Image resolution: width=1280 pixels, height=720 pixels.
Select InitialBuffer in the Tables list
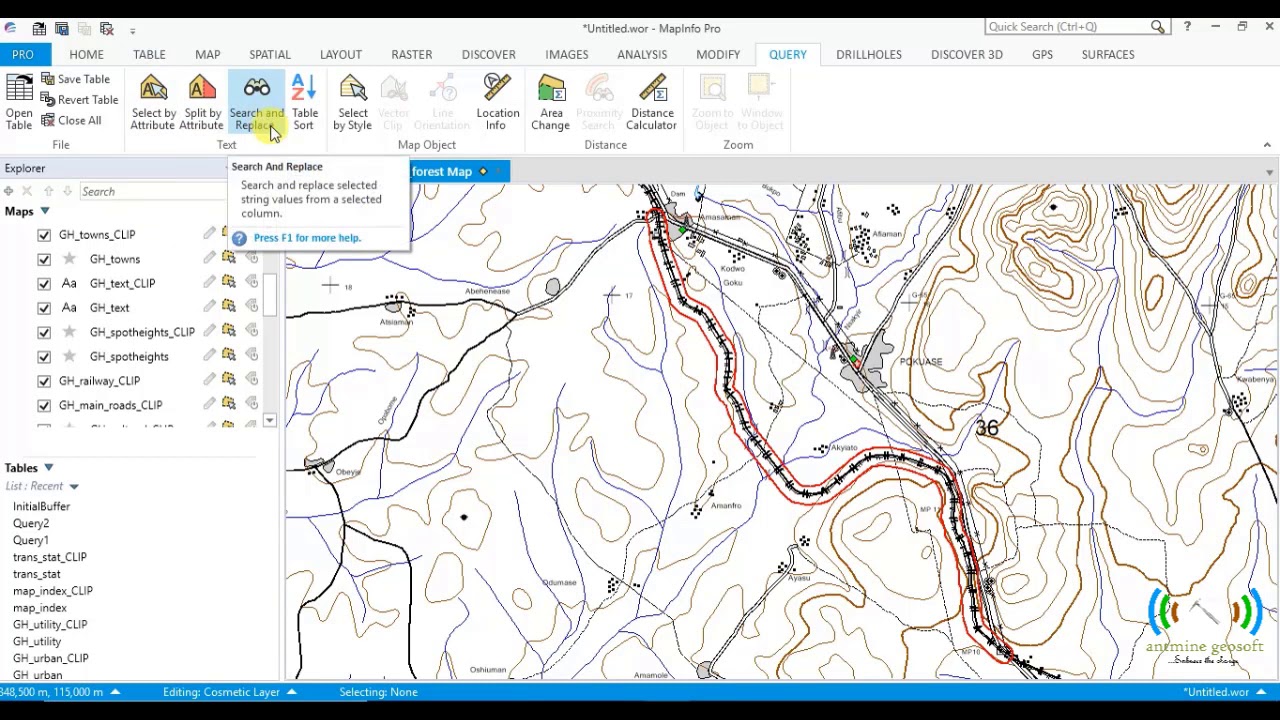click(x=41, y=507)
